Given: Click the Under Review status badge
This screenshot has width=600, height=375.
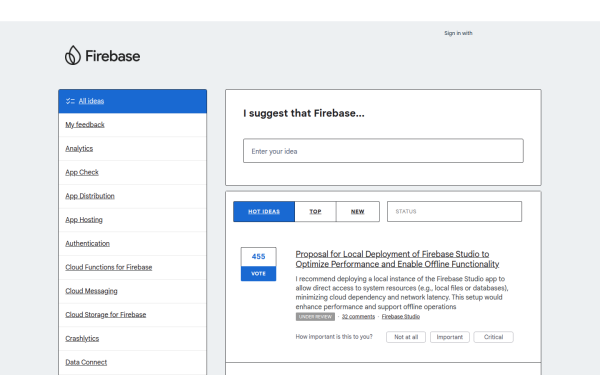Looking at the screenshot, I should [x=315, y=317].
